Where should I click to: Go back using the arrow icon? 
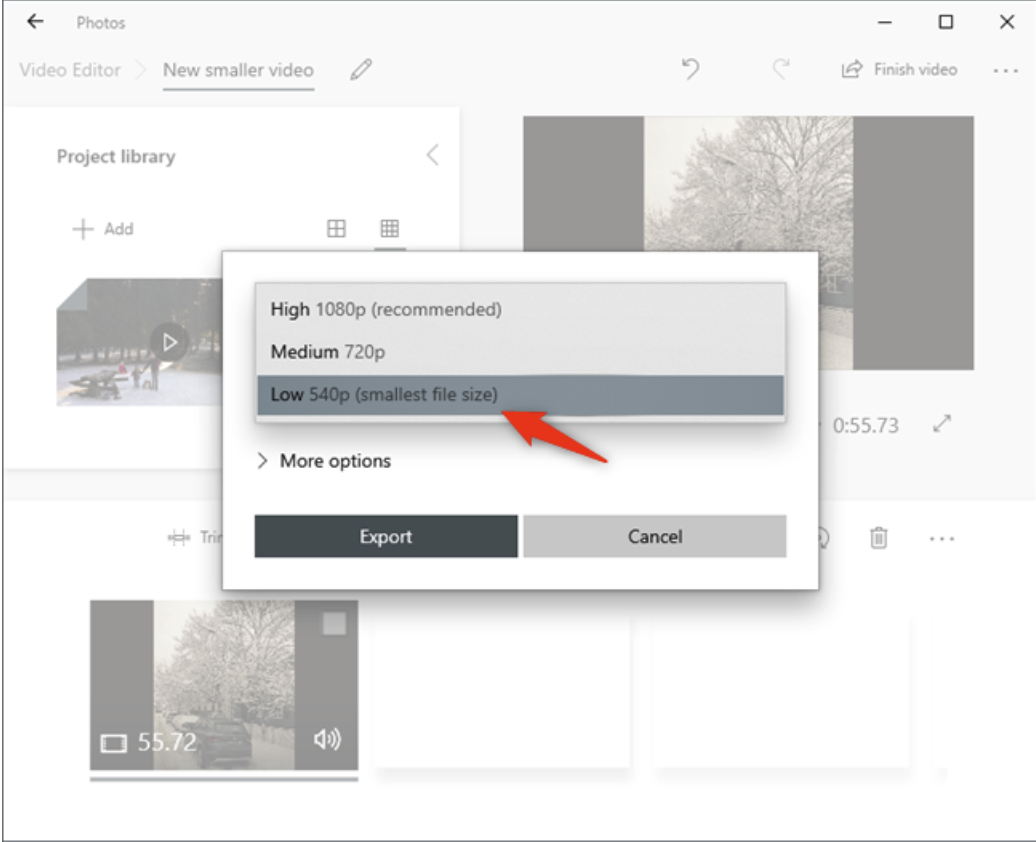[x=35, y=22]
